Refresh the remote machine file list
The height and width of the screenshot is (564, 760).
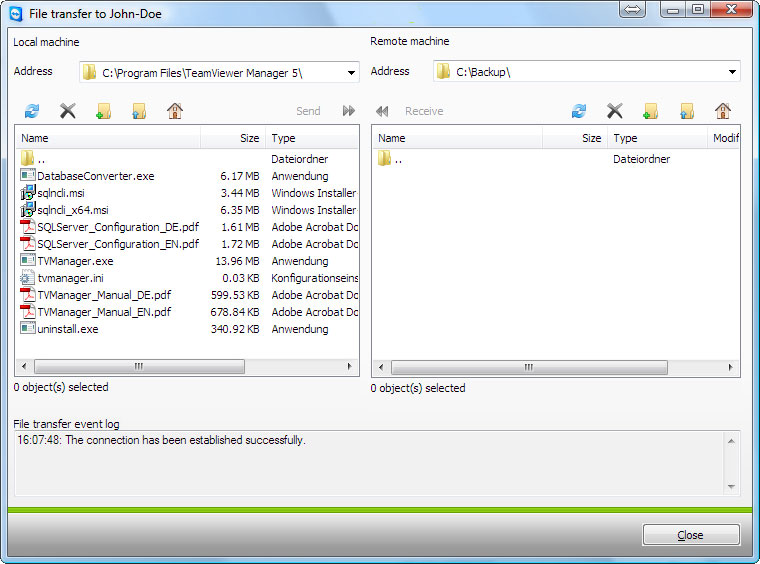pyautogui.click(x=579, y=111)
